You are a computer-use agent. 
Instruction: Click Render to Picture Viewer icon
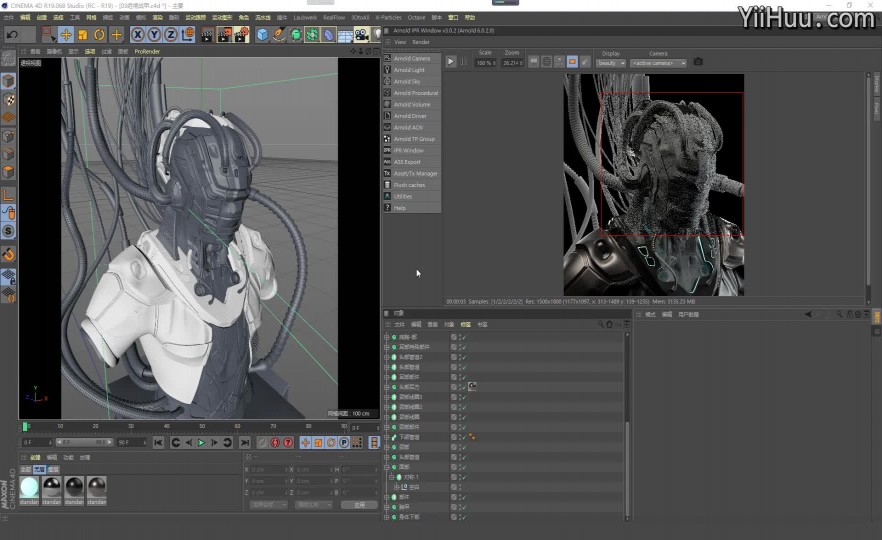[224, 35]
